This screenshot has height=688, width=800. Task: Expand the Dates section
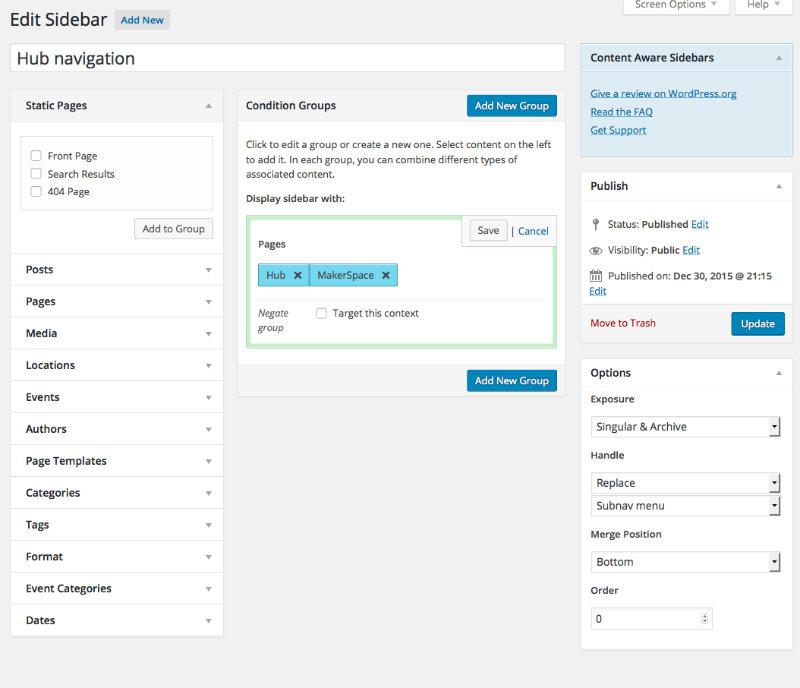(x=117, y=621)
